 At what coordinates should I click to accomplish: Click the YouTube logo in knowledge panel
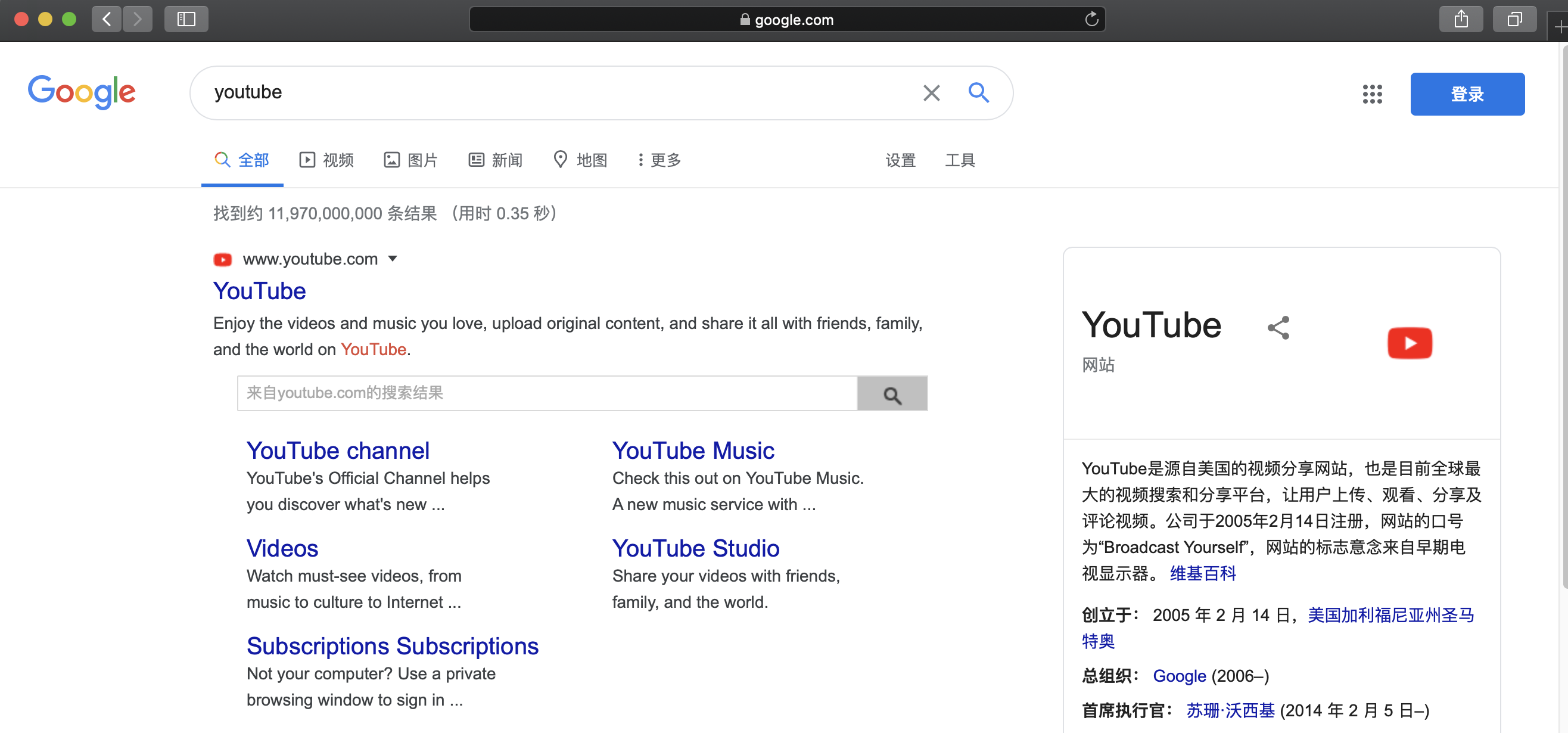[1410, 343]
